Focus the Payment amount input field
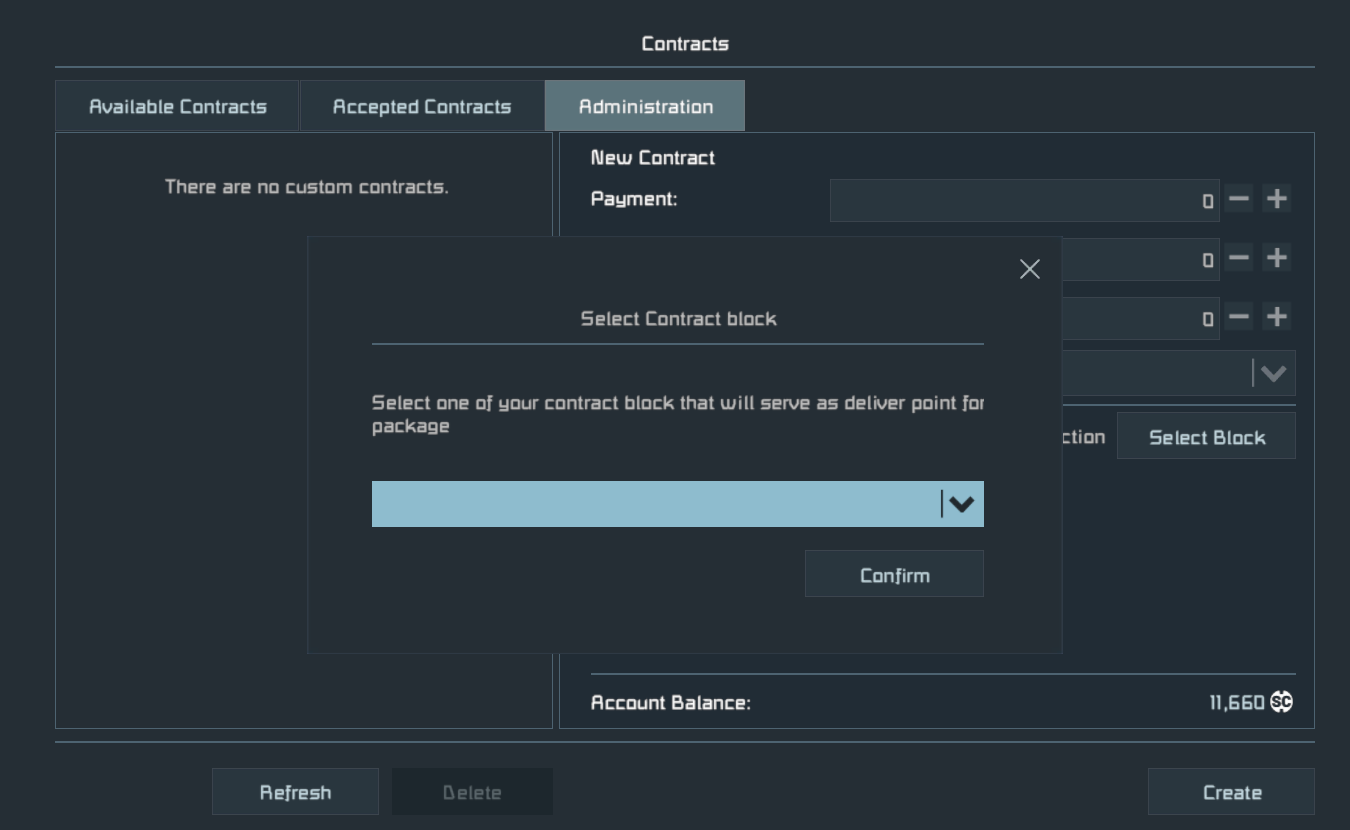The height and width of the screenshot is (830, 1350). [1024, 200]
